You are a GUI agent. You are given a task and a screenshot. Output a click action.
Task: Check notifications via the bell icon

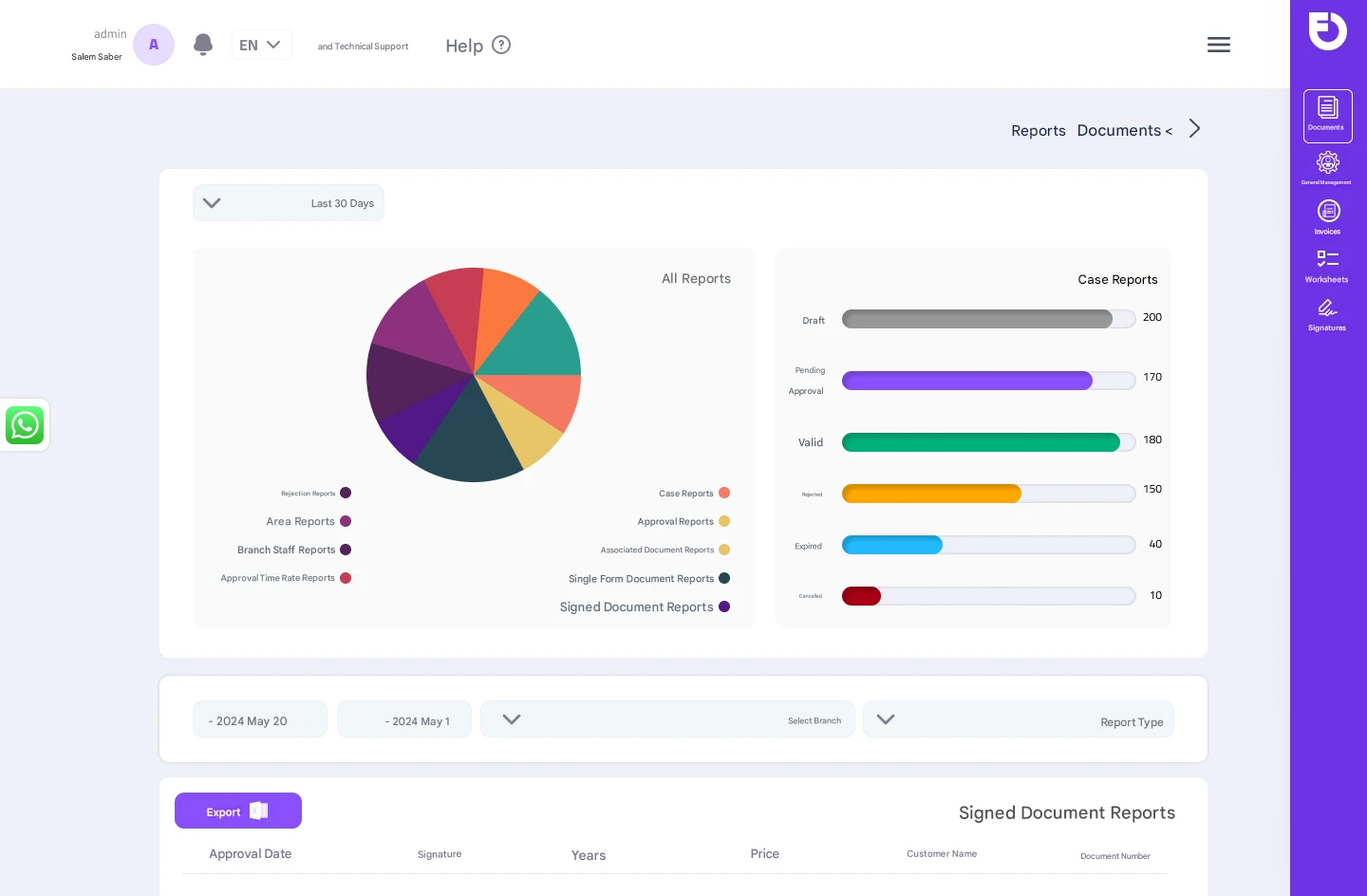(x=203, y=45)
